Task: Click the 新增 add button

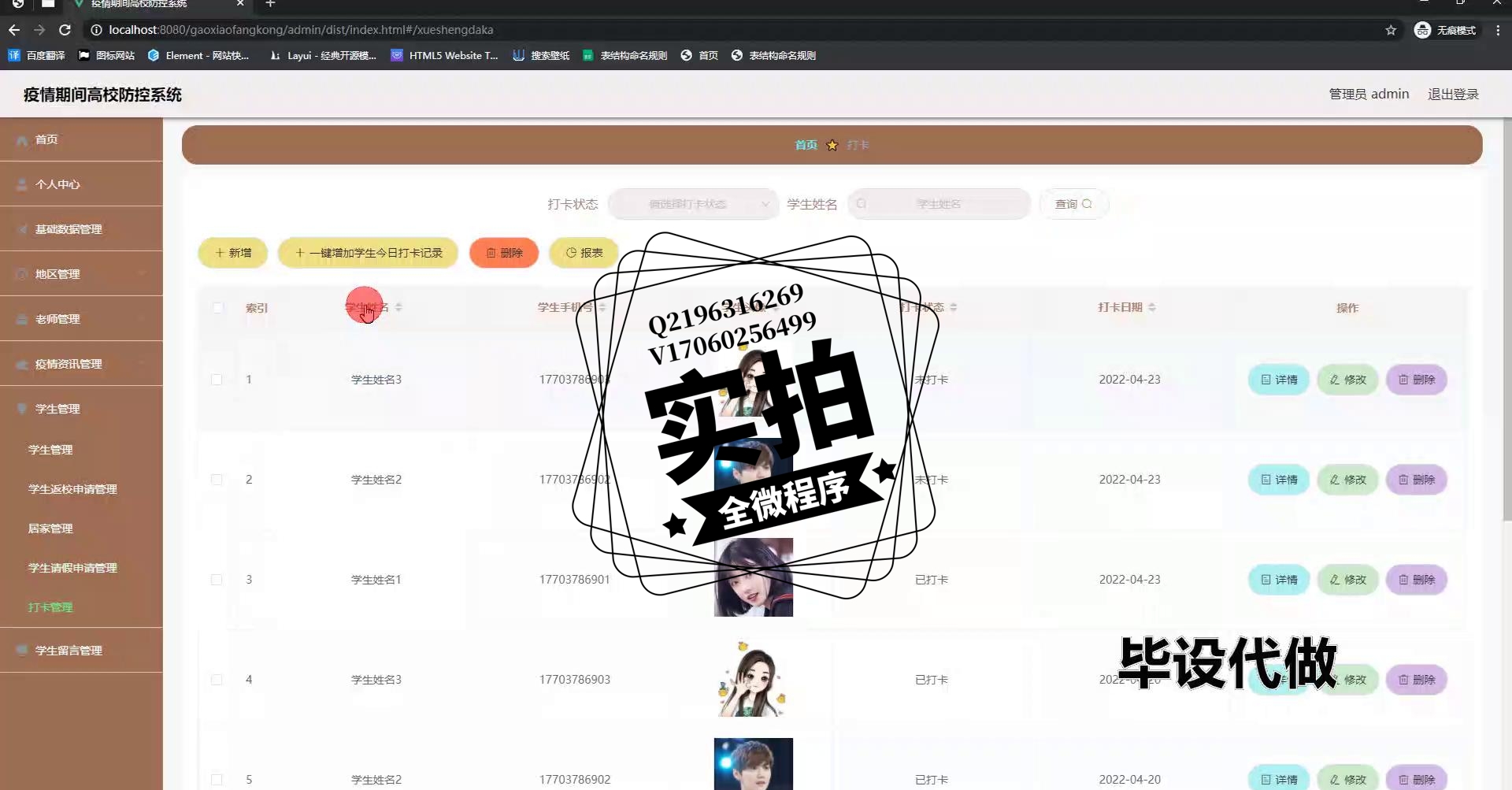Action: [233, 253]
